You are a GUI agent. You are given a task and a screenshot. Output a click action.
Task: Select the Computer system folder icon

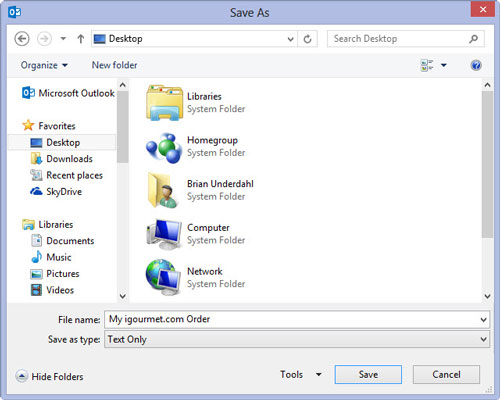pos(164,234)
